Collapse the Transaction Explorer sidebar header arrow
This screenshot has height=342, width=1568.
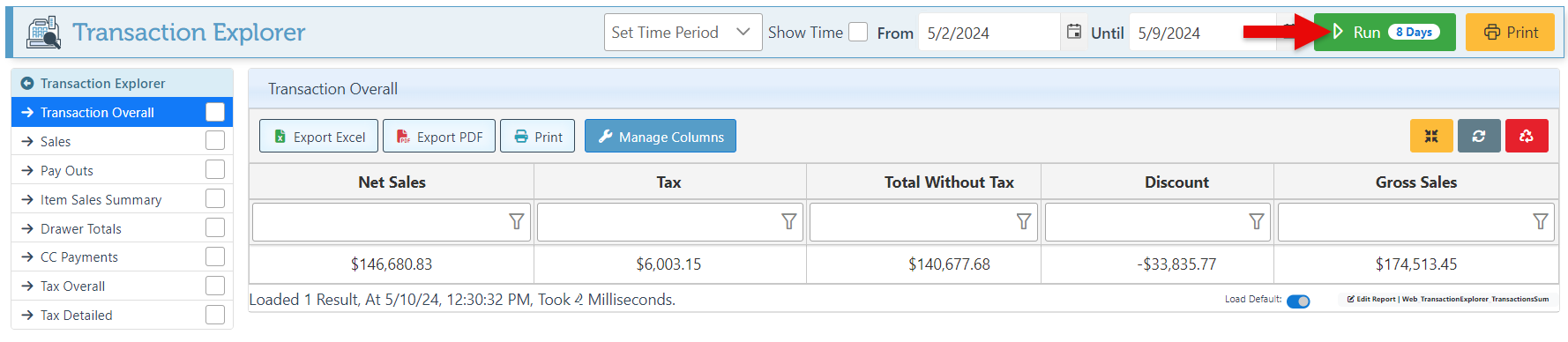26,83
